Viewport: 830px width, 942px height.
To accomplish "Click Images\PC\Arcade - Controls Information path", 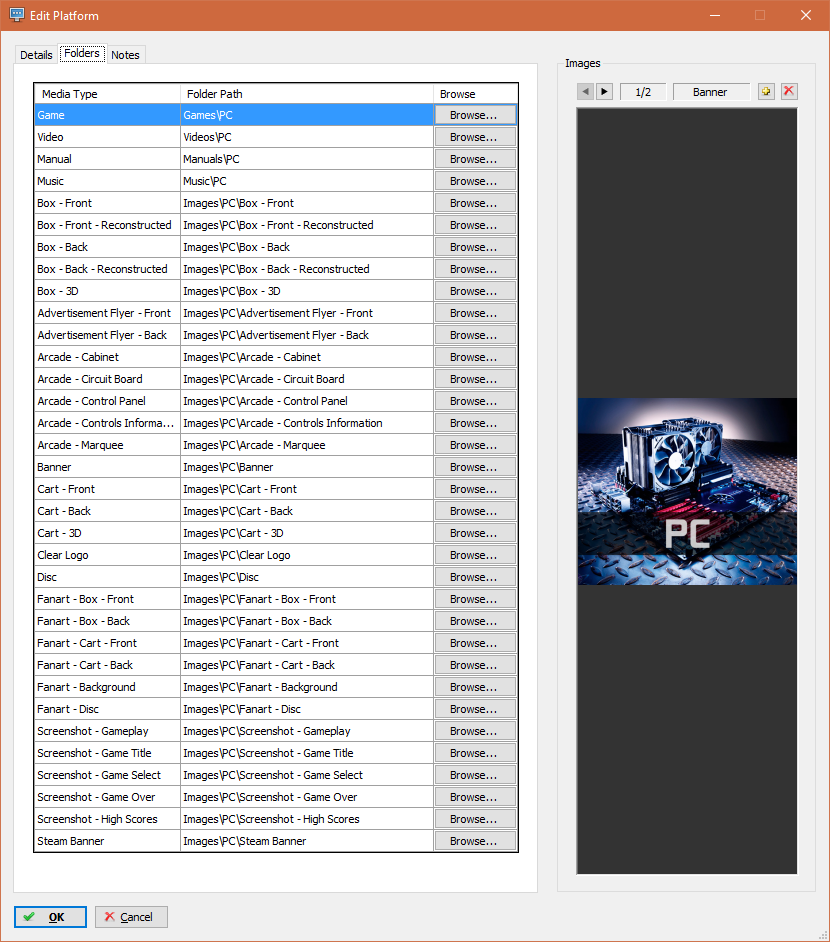I will (307, 423).
